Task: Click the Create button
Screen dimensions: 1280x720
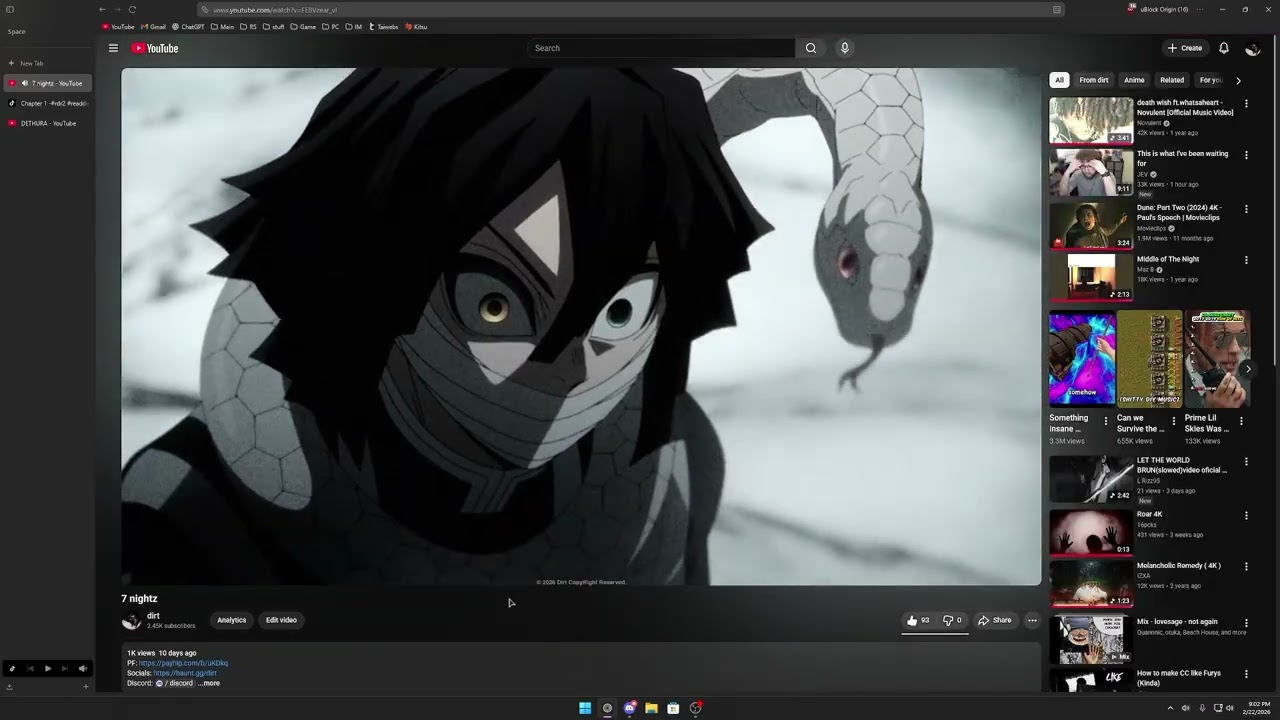Action: point(1185,48)
